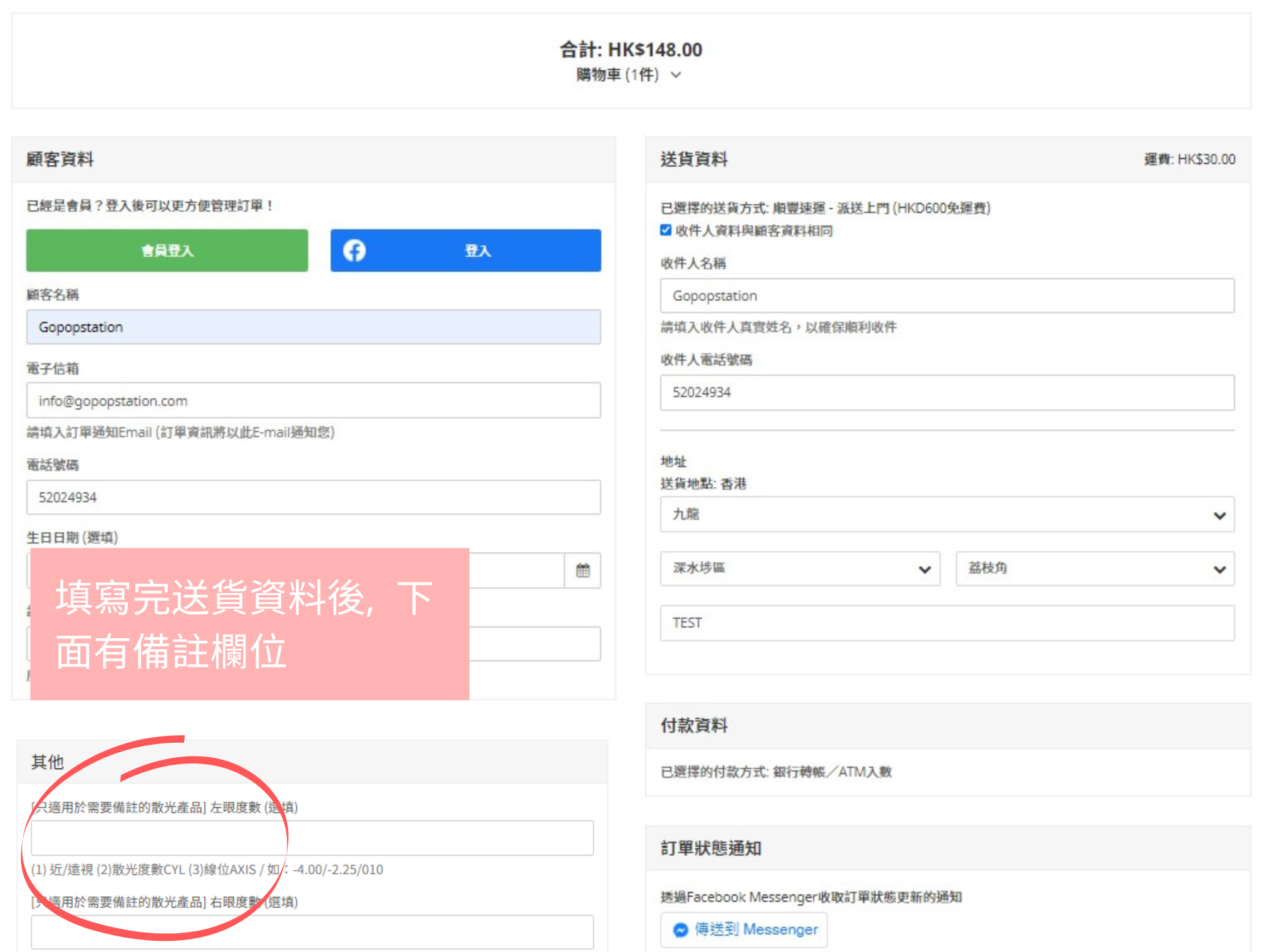This screenshot has height=952, width=1279.
Task: Open the 深水埗區 district dropdown
Action: (x=799, y=569)
